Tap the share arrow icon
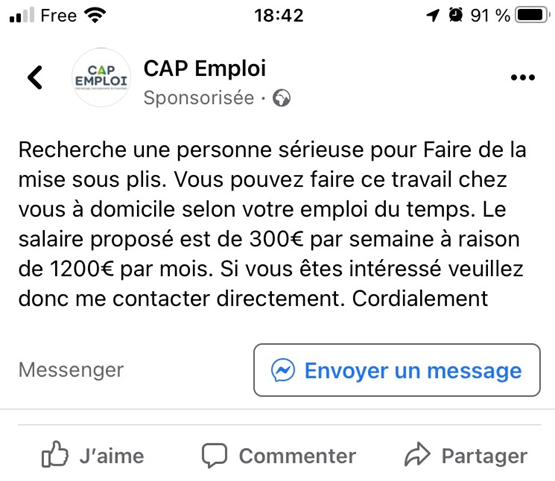This screenshot has height=481, width=555. coord(417,454)
